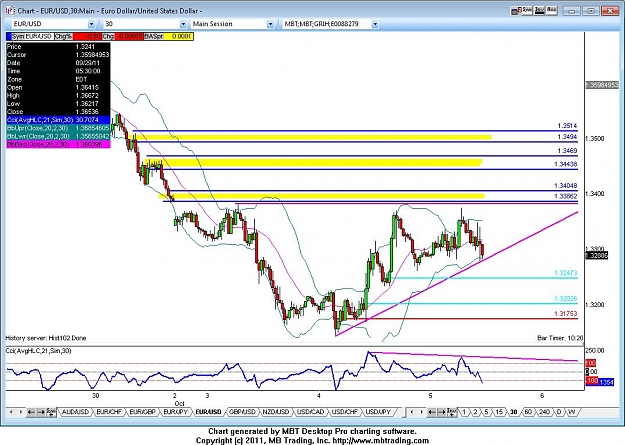Select the D daily interval tab
Image resolution: width=625 pixels, height=445 pixels.
tap(559, 412)
